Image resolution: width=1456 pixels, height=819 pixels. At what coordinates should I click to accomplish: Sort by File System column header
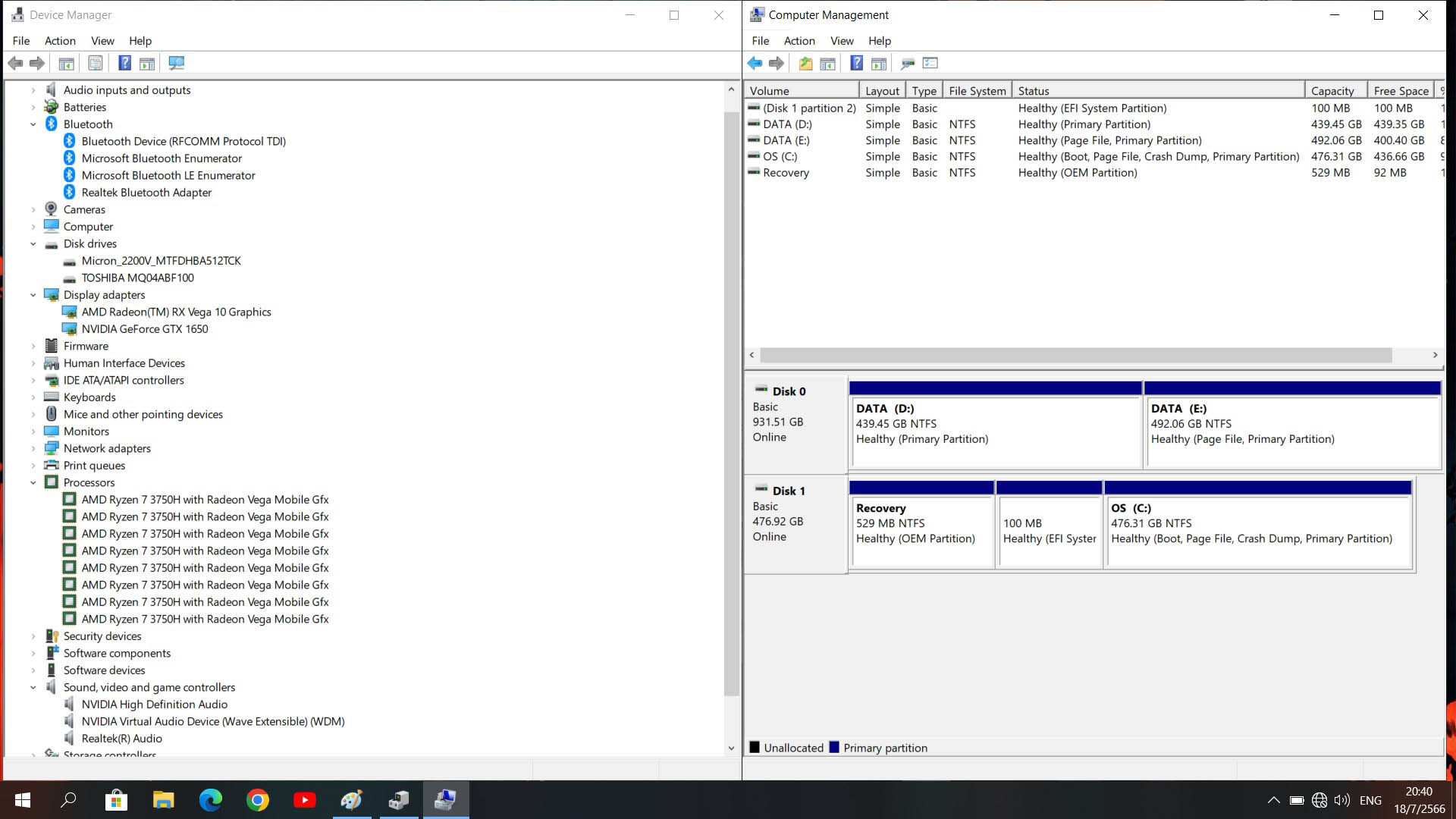pos(977,91)
